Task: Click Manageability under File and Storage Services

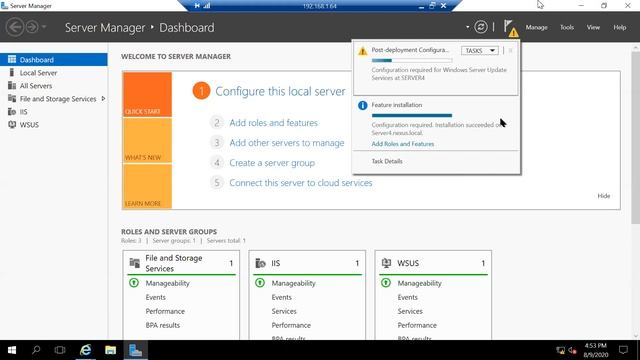Action: click(167, 283)
